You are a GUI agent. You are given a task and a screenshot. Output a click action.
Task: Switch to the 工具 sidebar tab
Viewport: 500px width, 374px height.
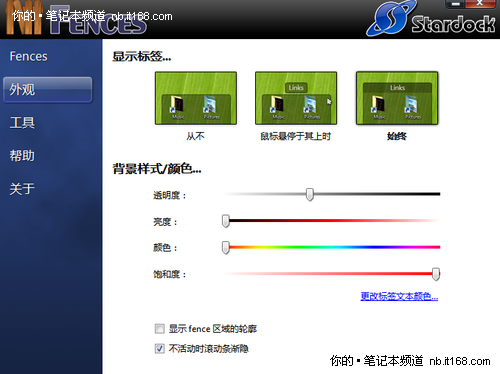(22, 123)
